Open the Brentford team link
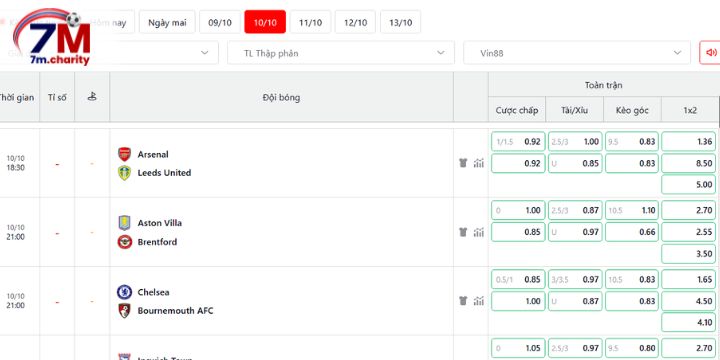Screen dimensions: 720x360 coord(157,242)
